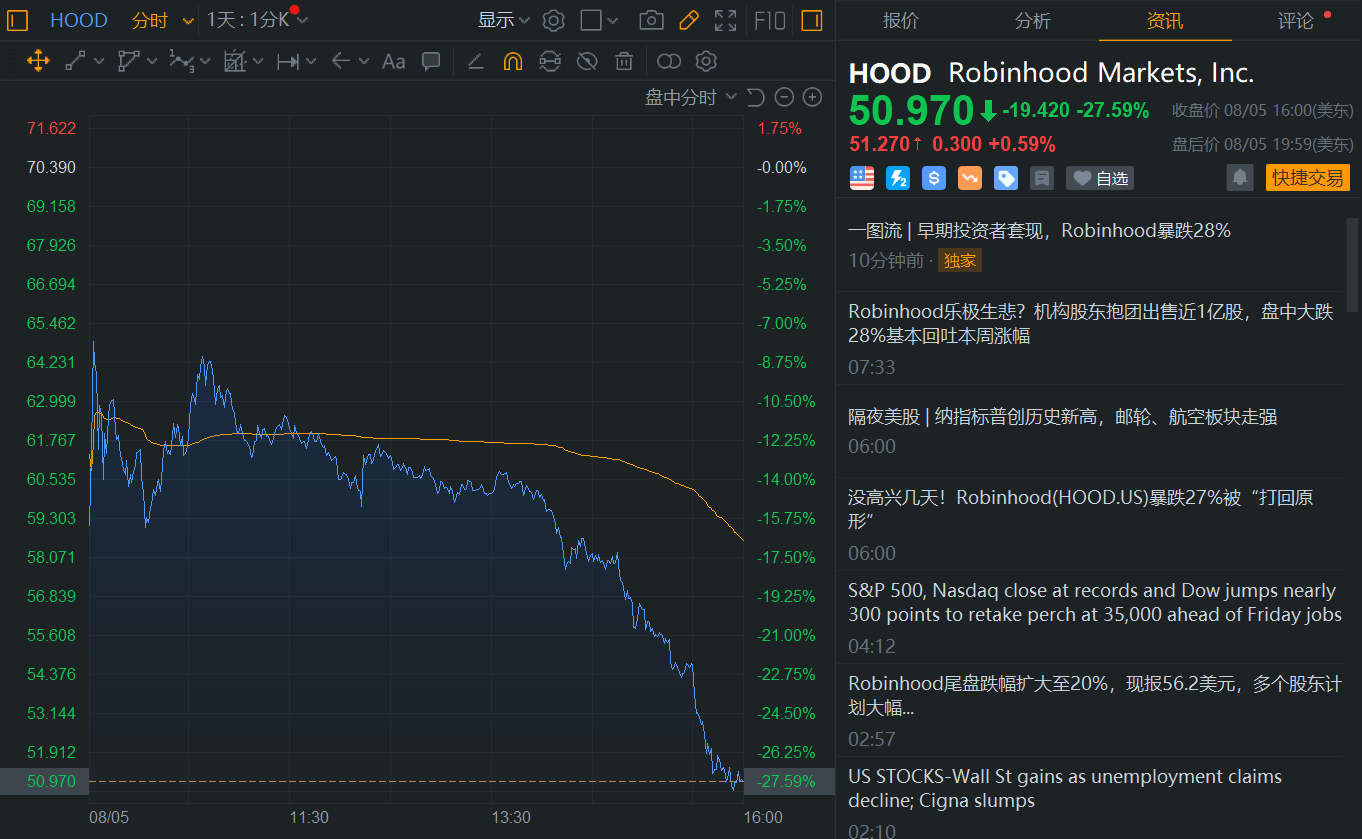Hide all drawings with eye-slash icon
Viewport: 1362px width, 839px height.
587,61
